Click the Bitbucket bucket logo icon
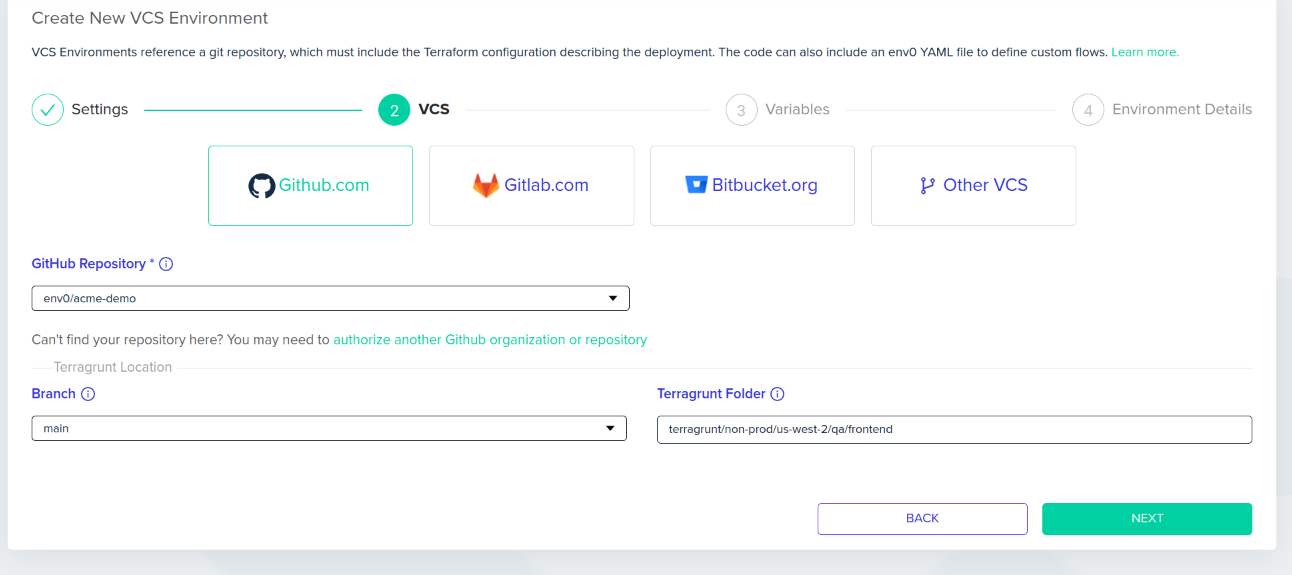The width and height of the screenshot is (1292, 575). (x=696, y=185)
